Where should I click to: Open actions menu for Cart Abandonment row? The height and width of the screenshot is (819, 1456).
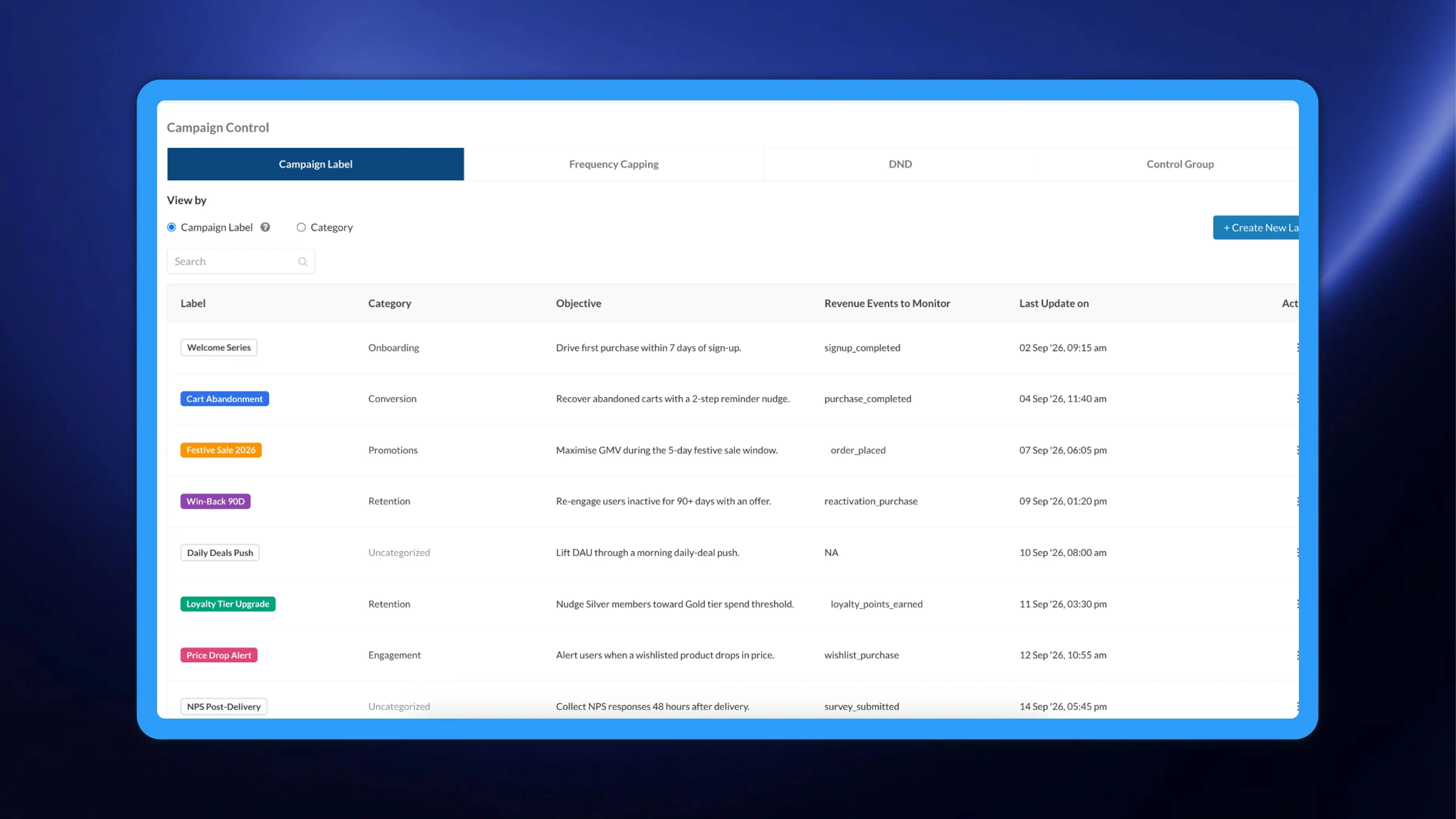click(1297, 398)
